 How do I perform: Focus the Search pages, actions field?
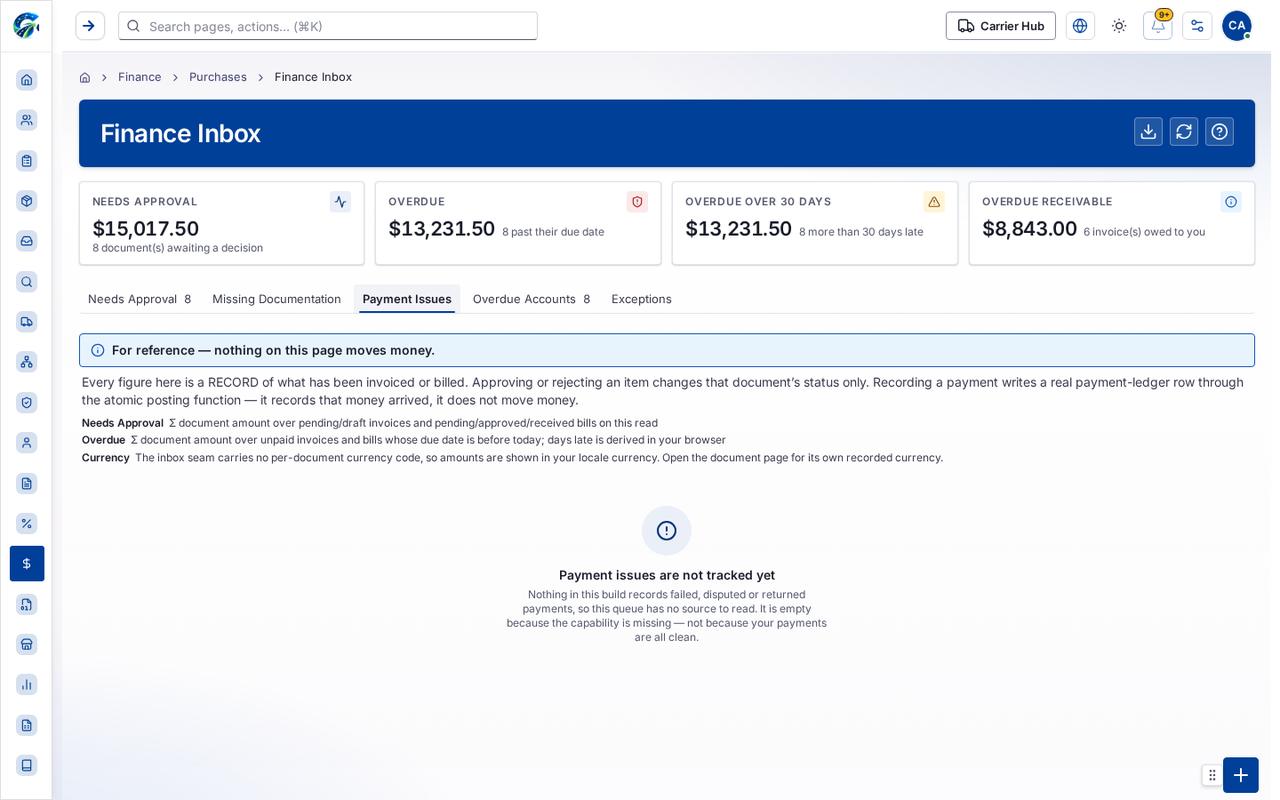click(328, 26)
